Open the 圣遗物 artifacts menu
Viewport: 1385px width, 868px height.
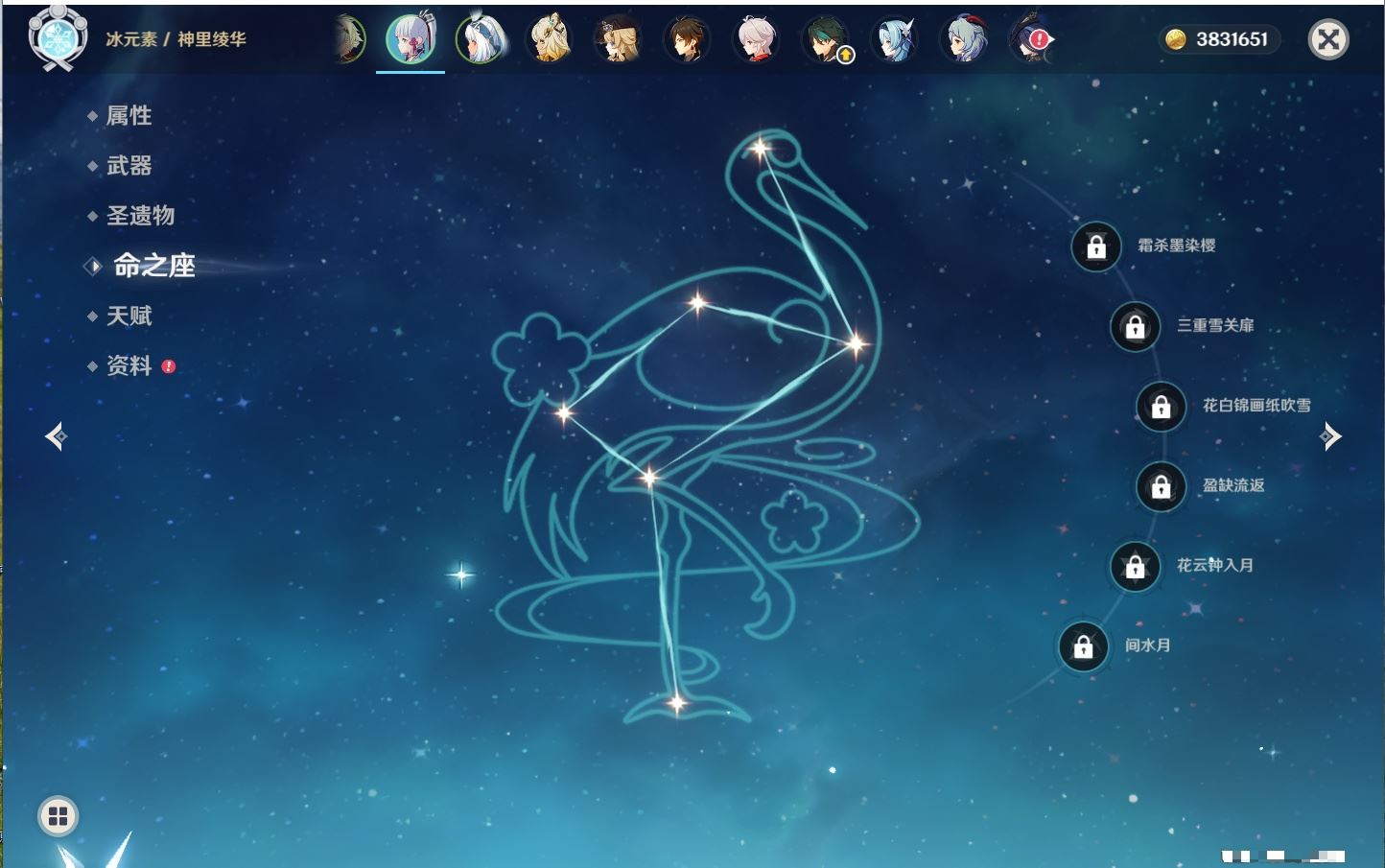(140, 216)
